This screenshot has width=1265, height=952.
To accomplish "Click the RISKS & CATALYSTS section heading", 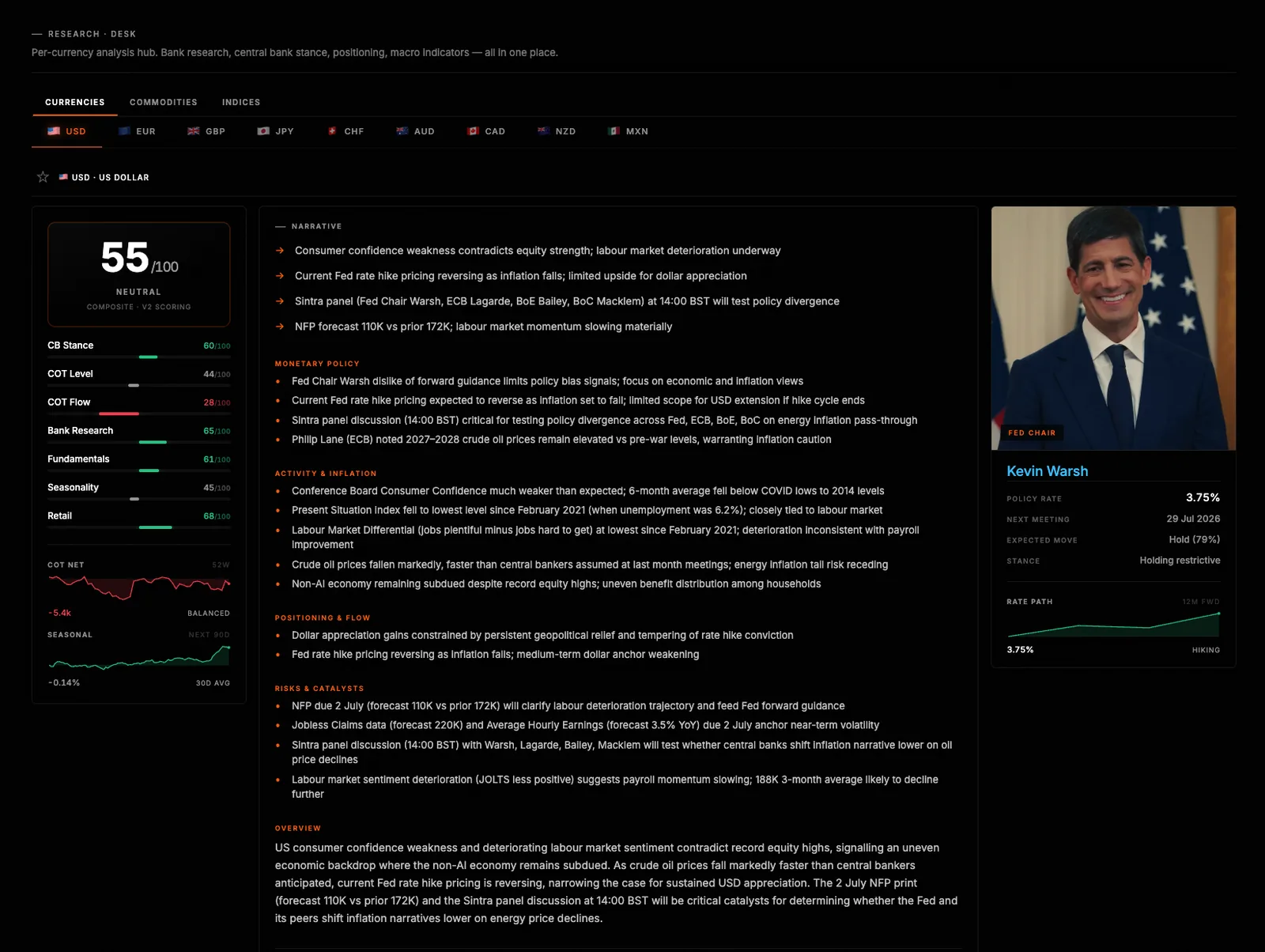I will pos(319,689).
